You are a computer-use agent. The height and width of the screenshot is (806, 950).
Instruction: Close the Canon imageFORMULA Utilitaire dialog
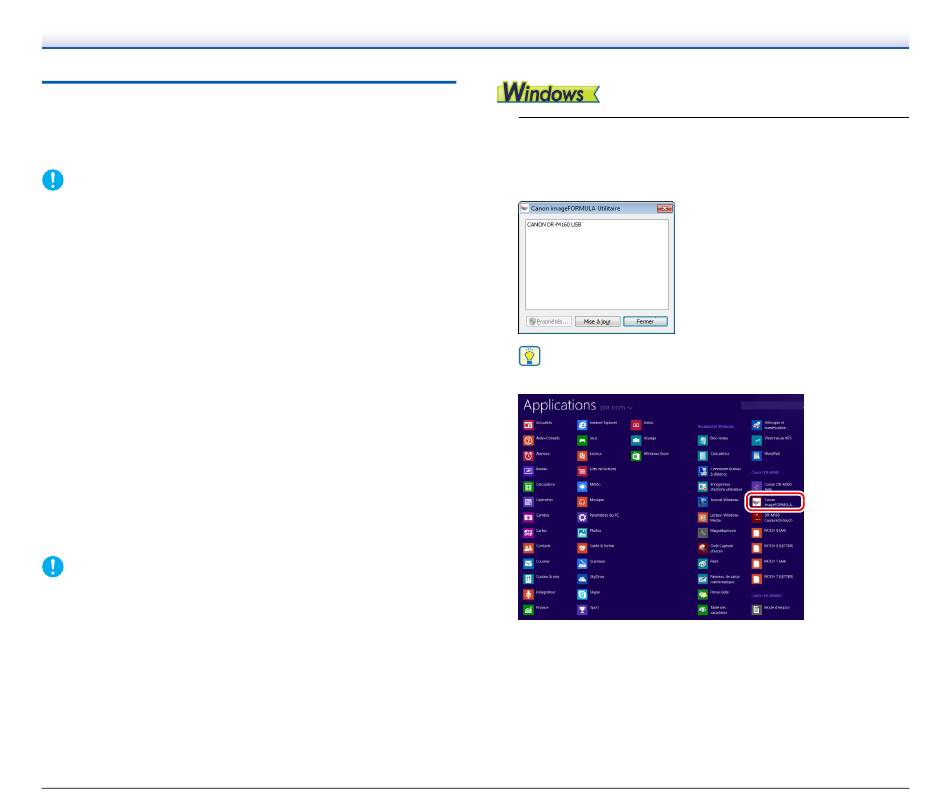click(665, 208)
